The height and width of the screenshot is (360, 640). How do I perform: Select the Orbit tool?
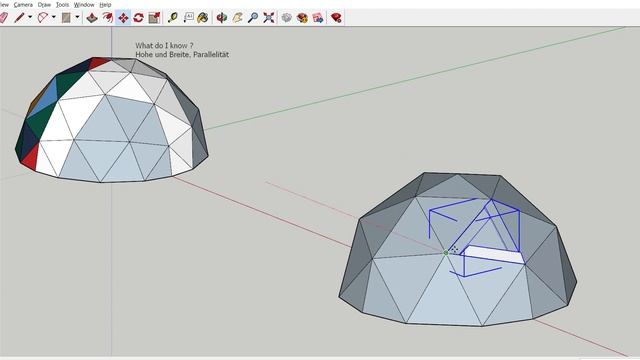point(222,18)
